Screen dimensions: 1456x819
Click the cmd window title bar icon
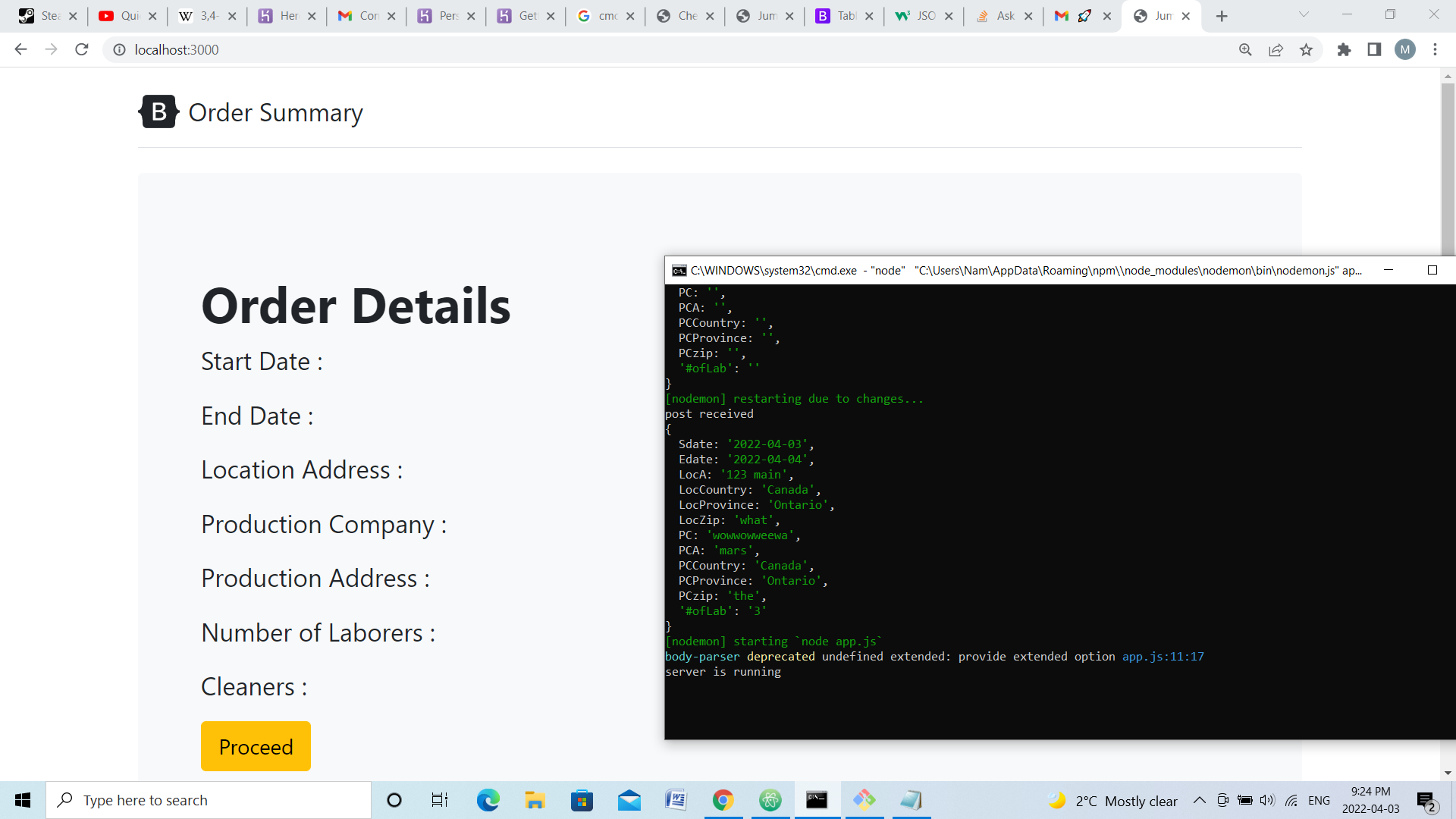(679, 271)
